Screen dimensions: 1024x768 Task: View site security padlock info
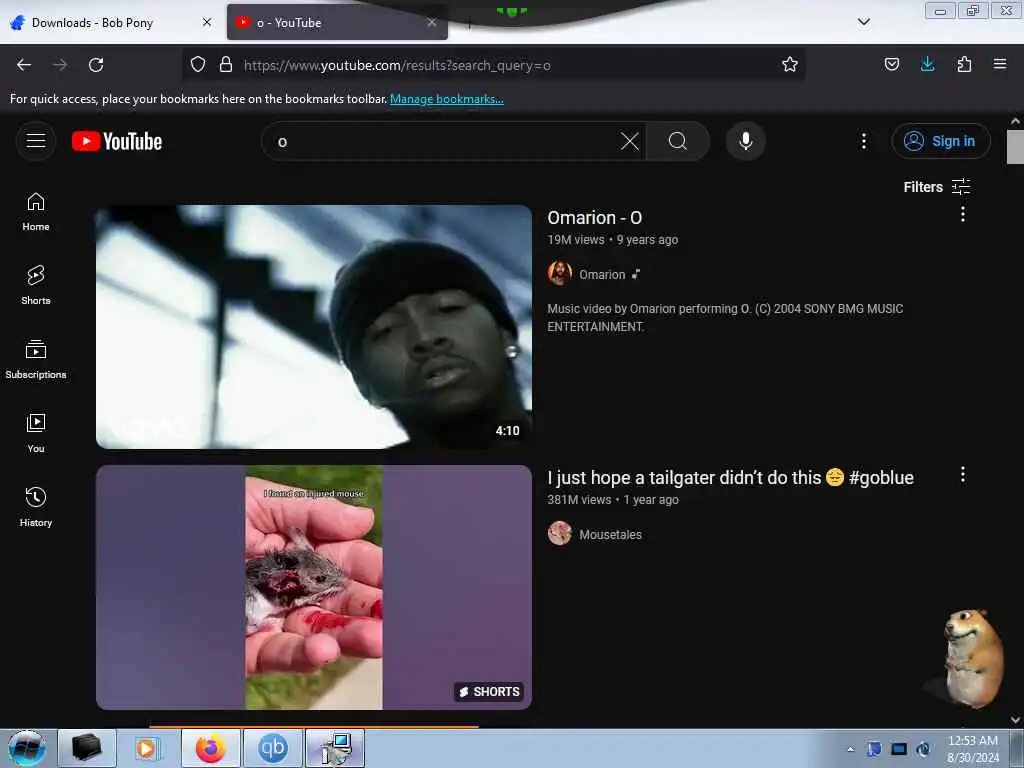coord(226,65)
